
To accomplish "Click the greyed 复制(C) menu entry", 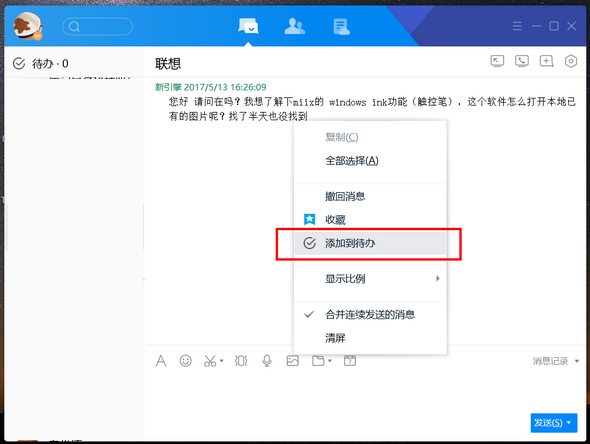I will click(x=370, y=137).
